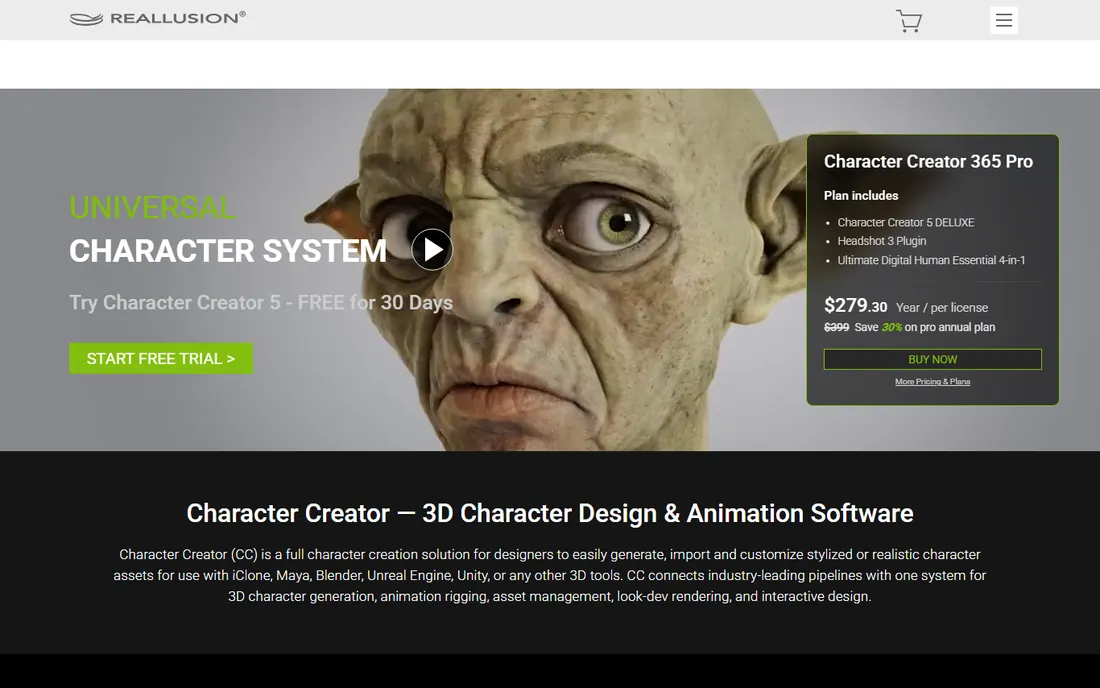Click the Character Creator 365 Pro title

pyautogui.click(x=928, y=161)
